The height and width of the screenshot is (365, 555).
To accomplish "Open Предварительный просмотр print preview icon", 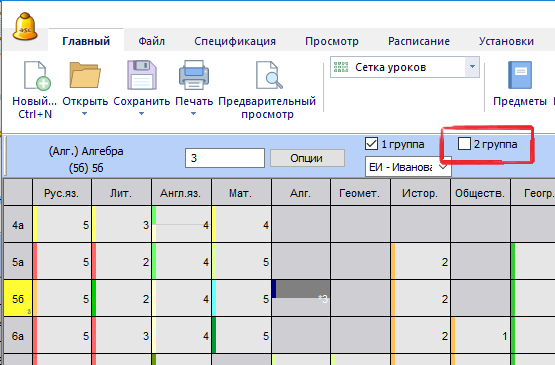I will (x=269, y=75).
